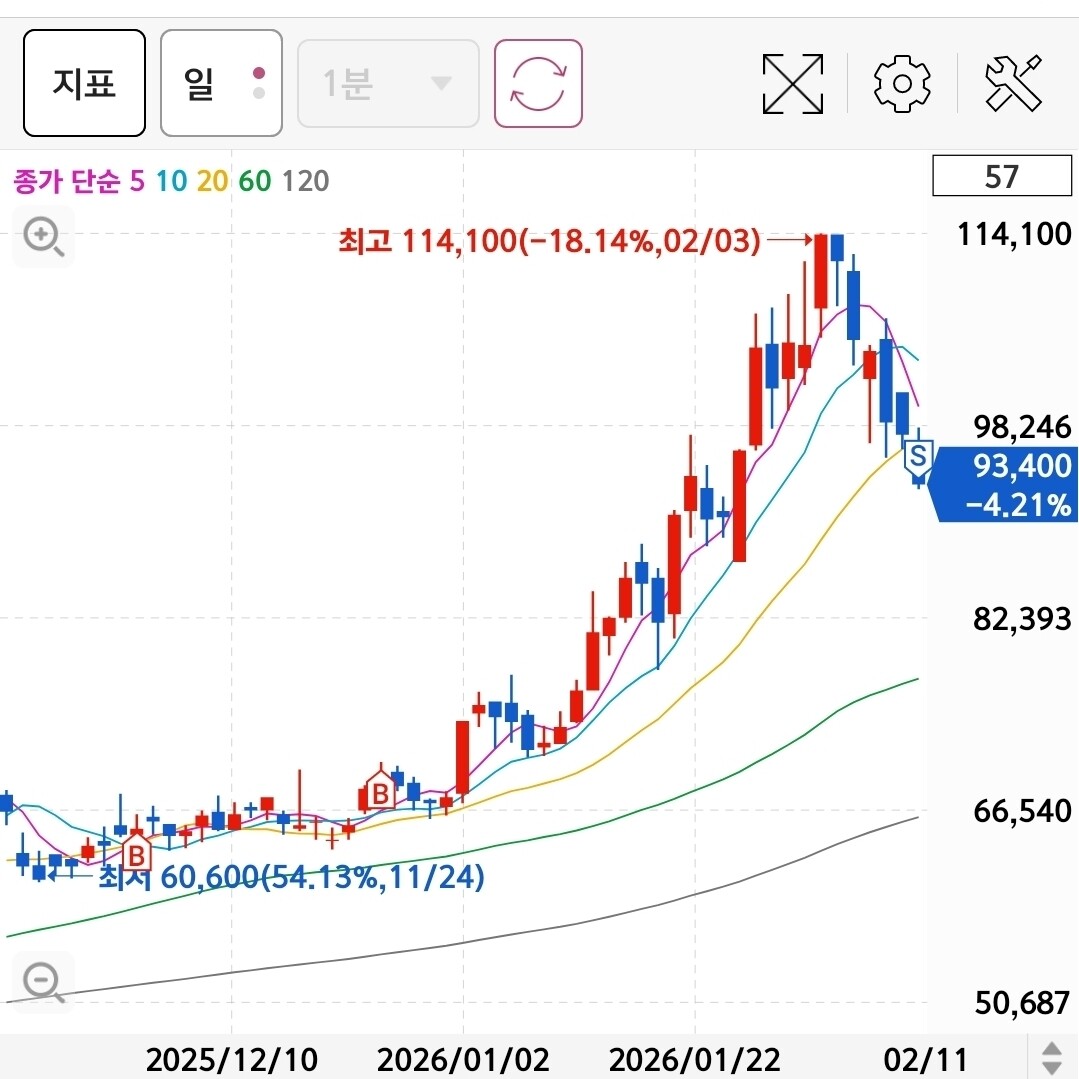Click the 최저 60,600 low price label
This screenshot has width=1079, height=1079.
[x=292, y=877]
